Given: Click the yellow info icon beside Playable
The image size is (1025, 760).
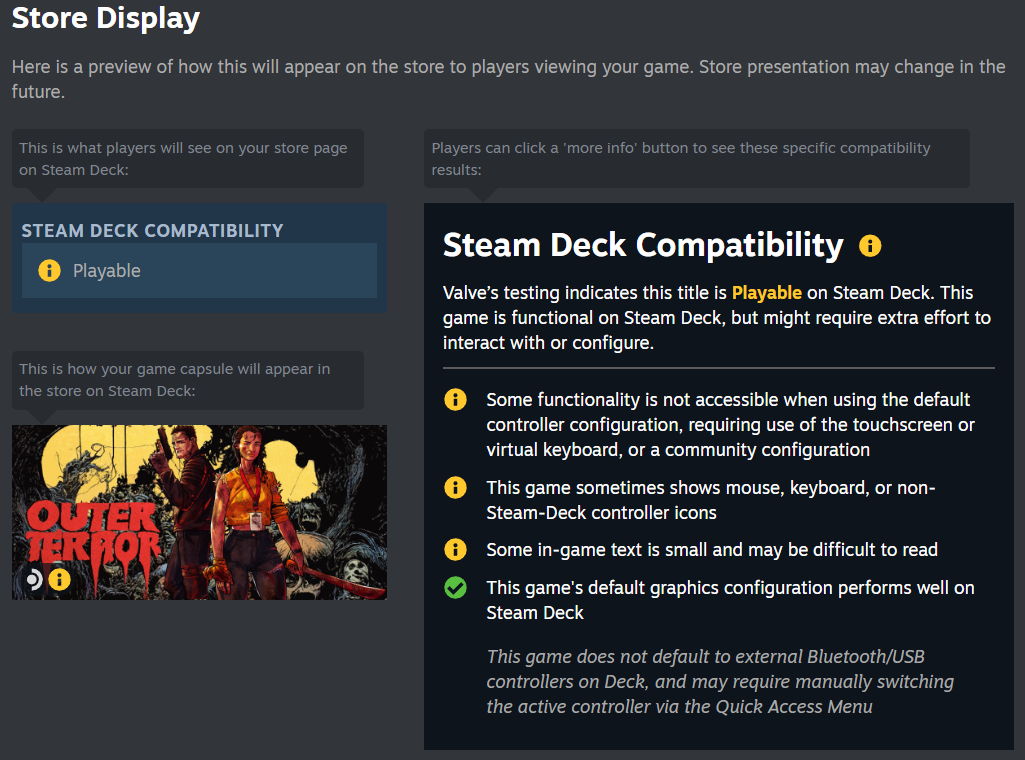Looking at the screenshot, I should (x=49, y=271).
